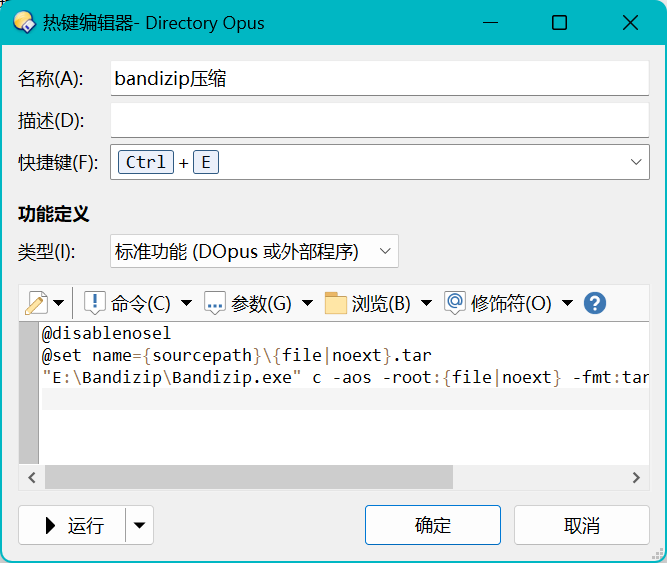This screenshot has height=563, width=667.
Task: Expand the 运行 run options arrow
Action: (x=140, y=525)
